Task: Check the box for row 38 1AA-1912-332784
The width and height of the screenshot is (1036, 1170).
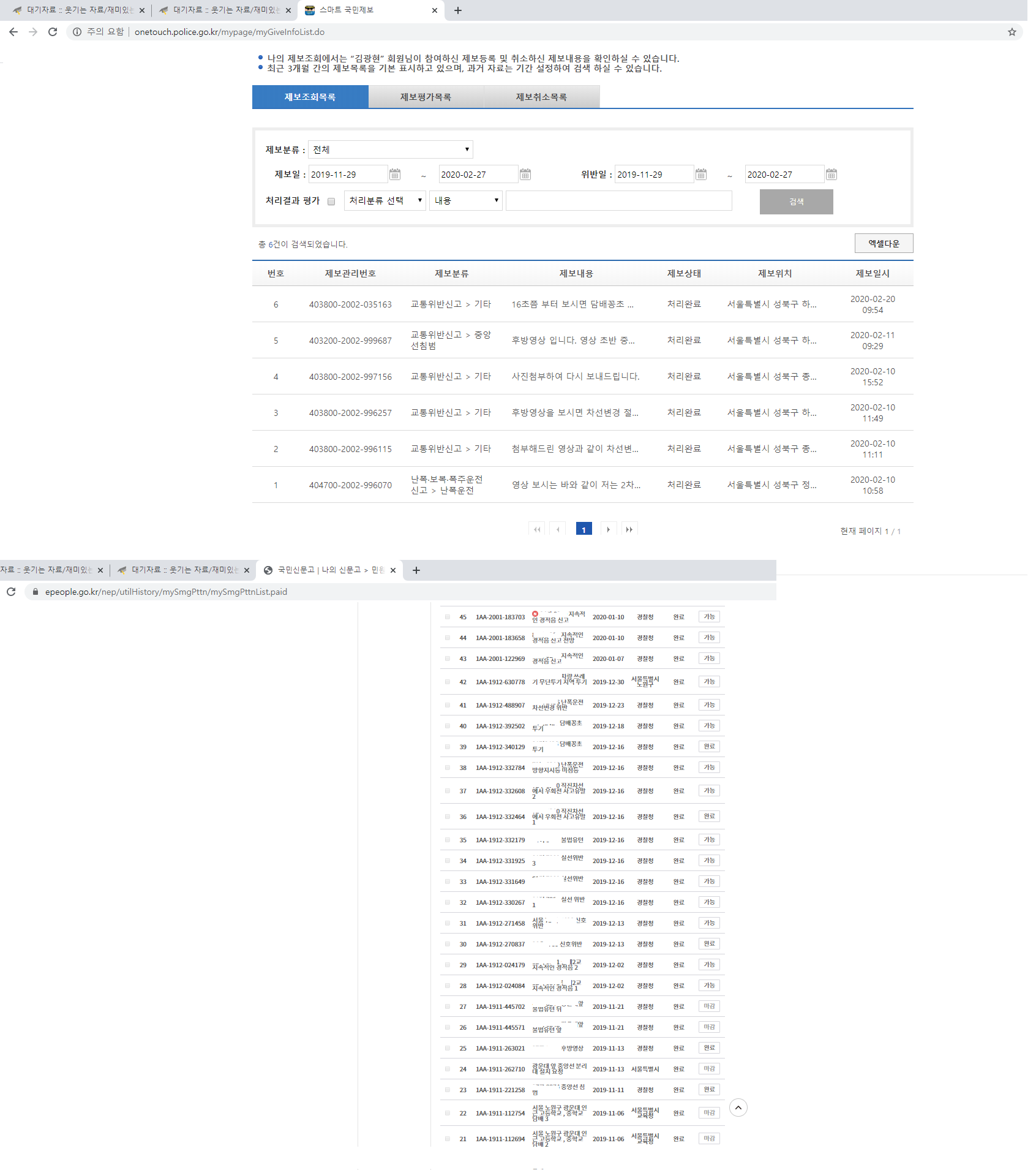Action: (x=448, y=768)
